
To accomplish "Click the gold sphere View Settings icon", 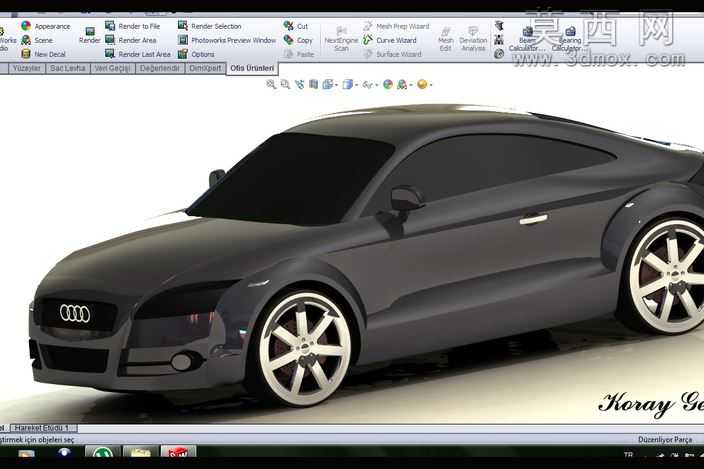I will pos(422,84).
